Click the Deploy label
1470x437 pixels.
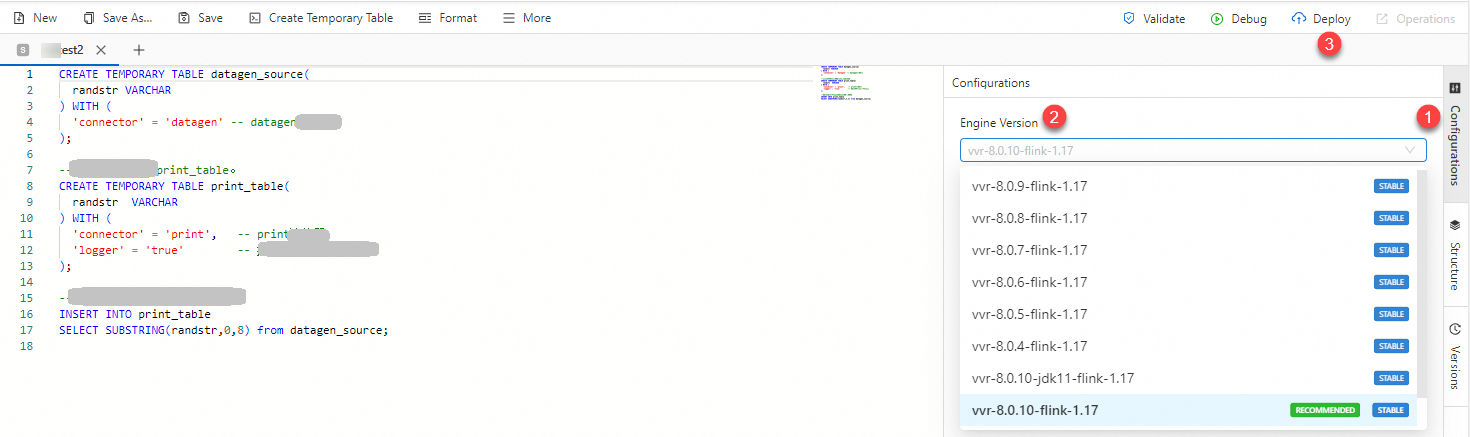point(1332,19)
